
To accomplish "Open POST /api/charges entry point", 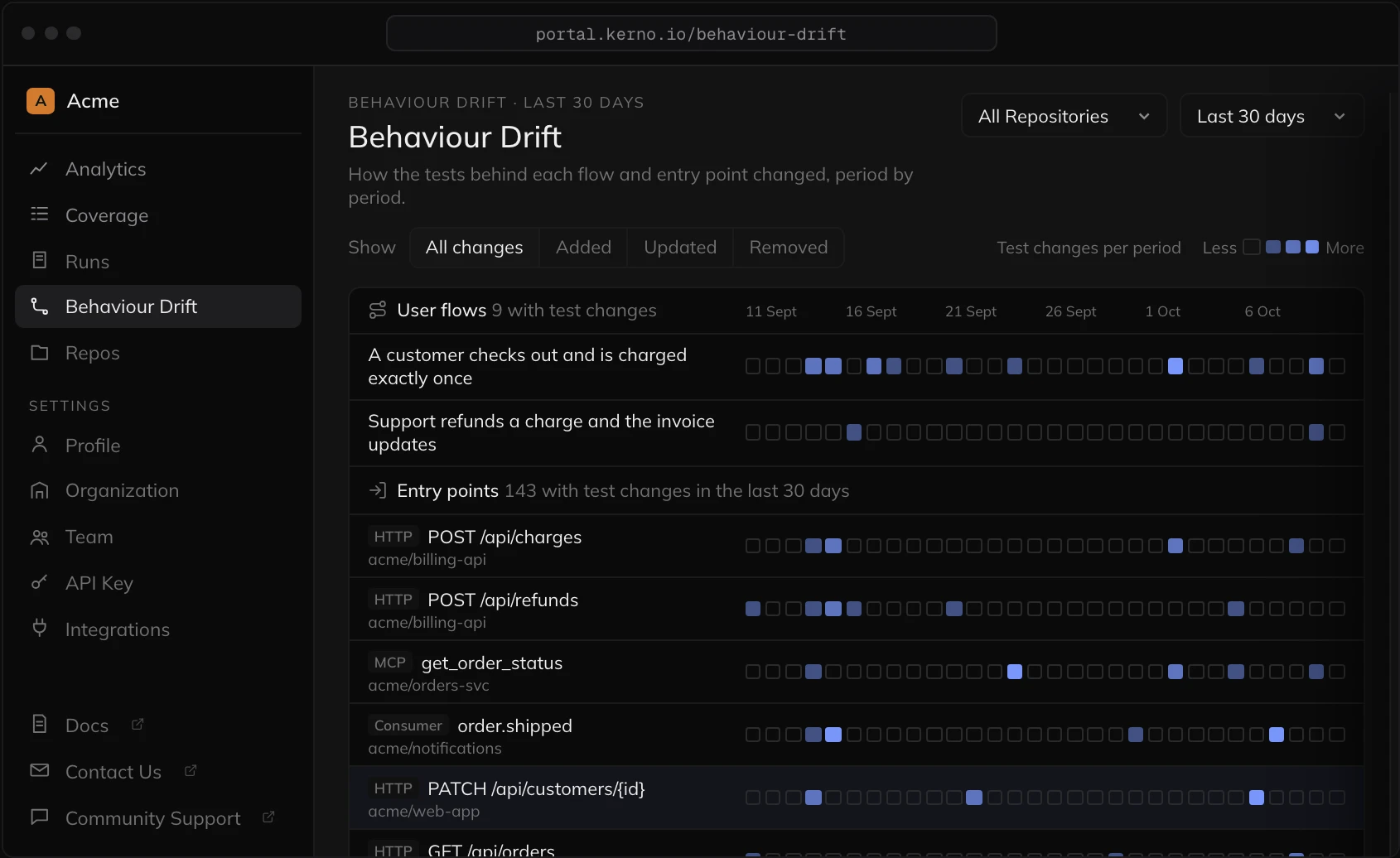I will 857,546.
